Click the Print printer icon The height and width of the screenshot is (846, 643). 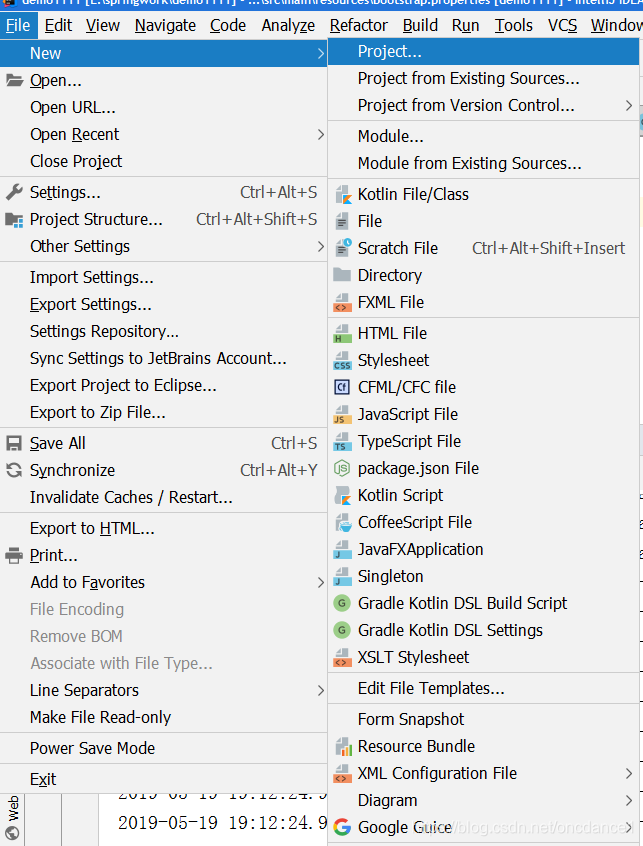[14, 555]
